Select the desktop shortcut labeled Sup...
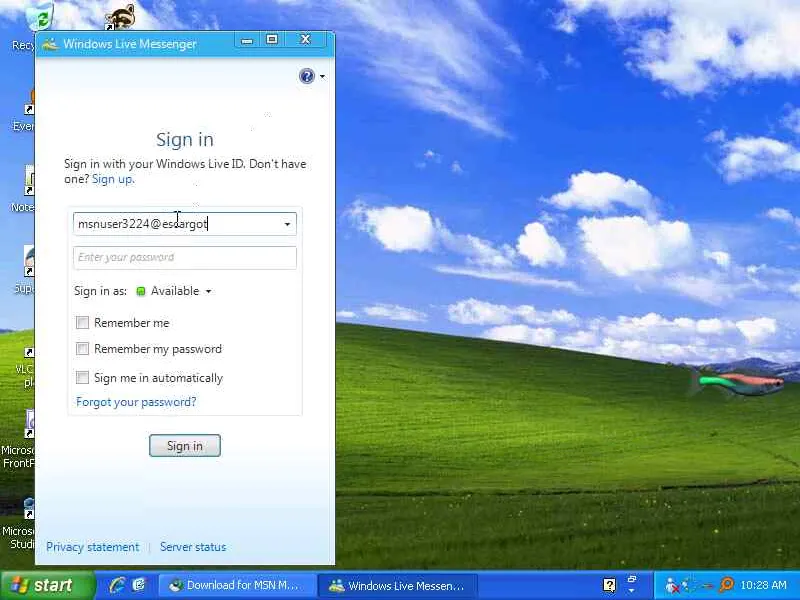 (24, 270)
